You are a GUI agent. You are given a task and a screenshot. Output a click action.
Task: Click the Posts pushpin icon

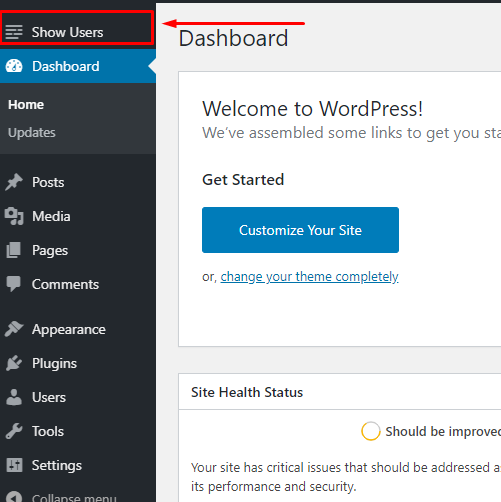click(14, 182)
